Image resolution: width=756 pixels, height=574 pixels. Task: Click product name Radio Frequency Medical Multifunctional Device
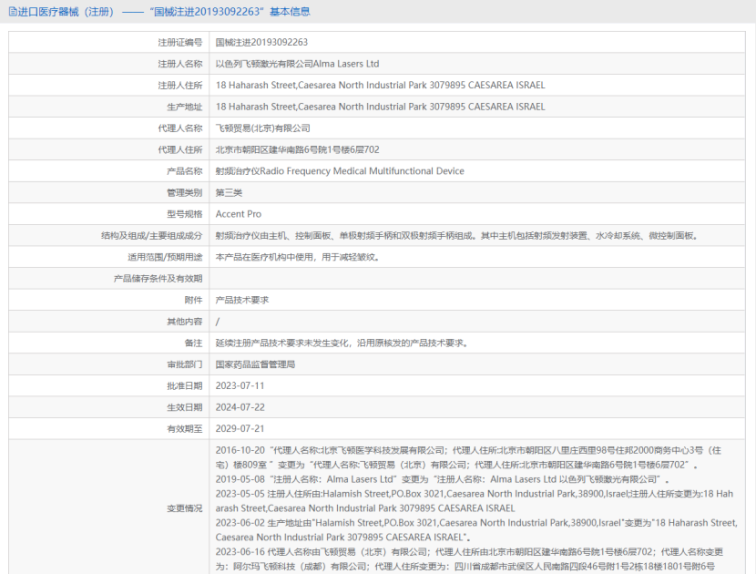340,171
